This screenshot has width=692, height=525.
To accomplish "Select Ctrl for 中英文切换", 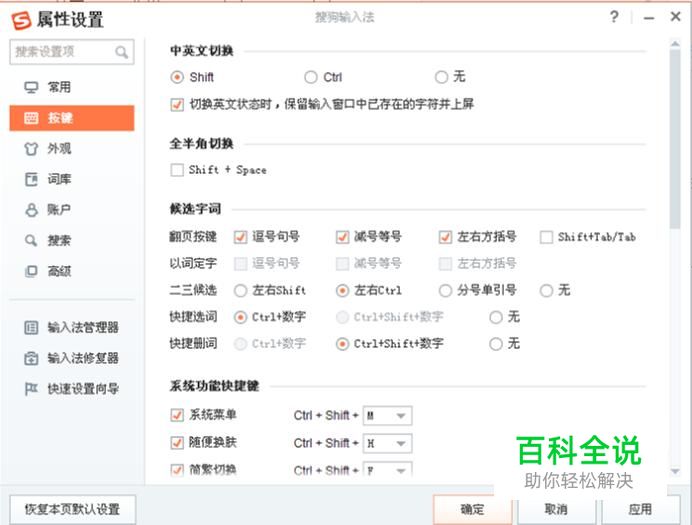I will tap(311, 77).
